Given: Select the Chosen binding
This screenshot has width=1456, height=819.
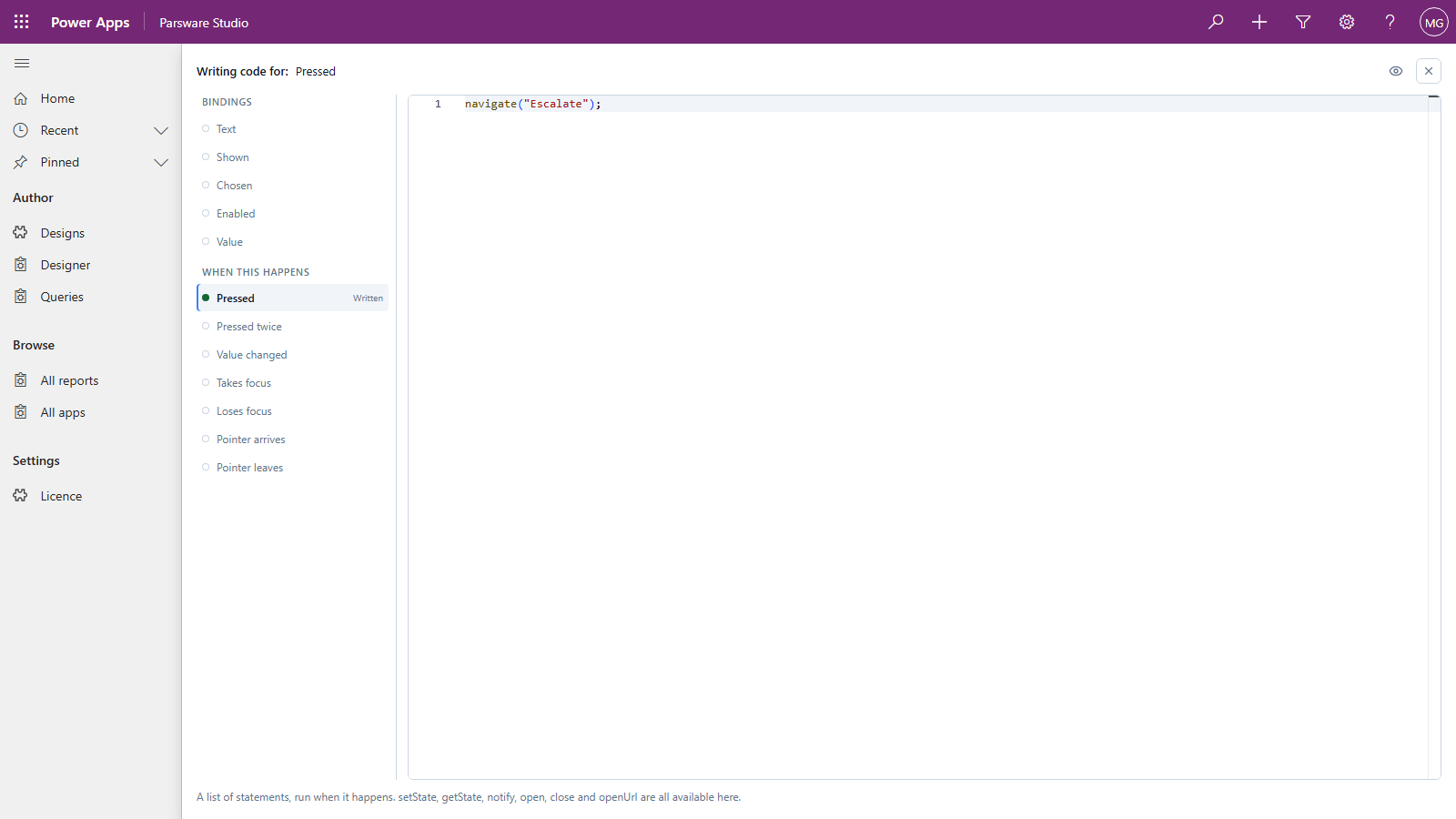Looking at the screenshot, I should [x=292, y=186].
